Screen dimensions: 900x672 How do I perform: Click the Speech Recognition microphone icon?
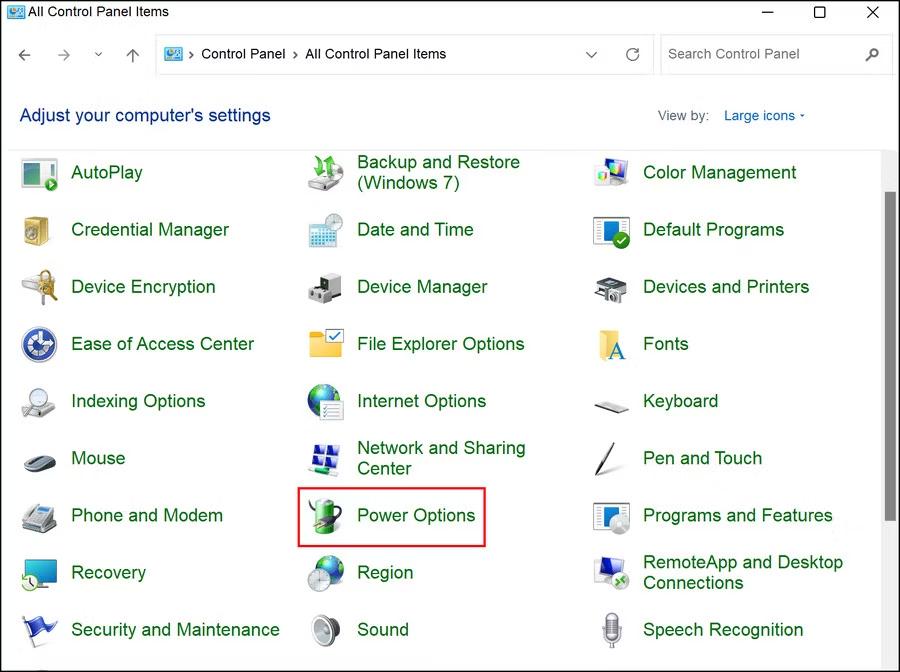611,630
